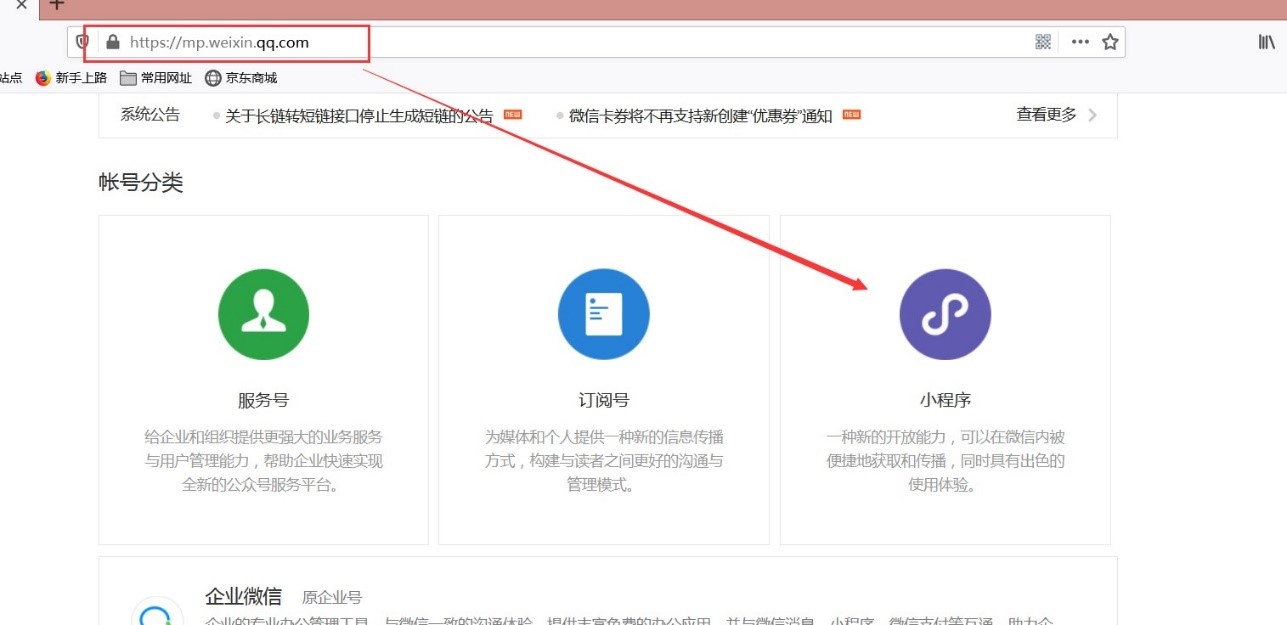Open the 微信卡券 优惠券 announcement
The width and height of the screenshot is (1287, 625).
coord(700,116)
